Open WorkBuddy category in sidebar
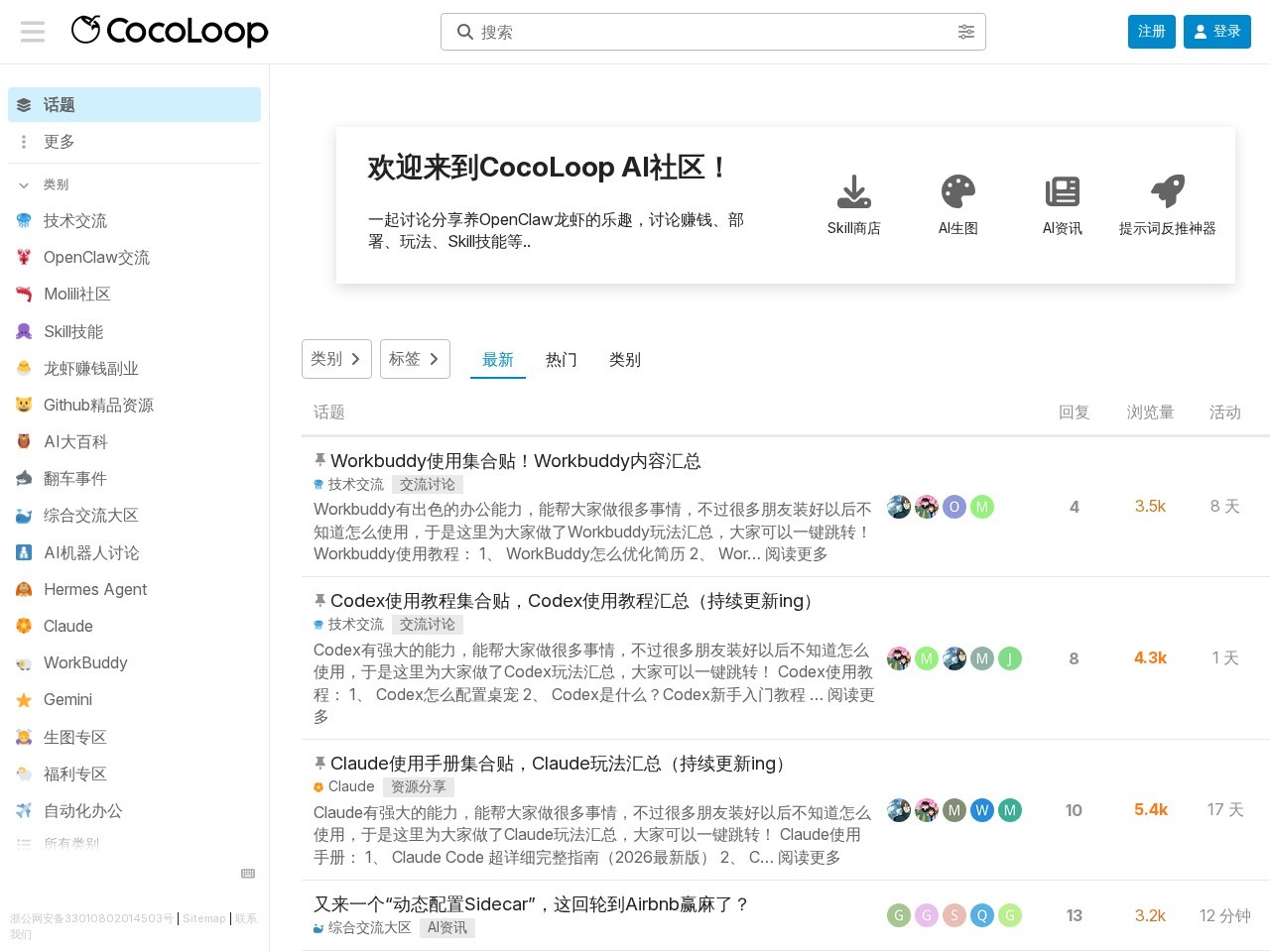This screenshot has height=952, width=1270. (134, 663)
